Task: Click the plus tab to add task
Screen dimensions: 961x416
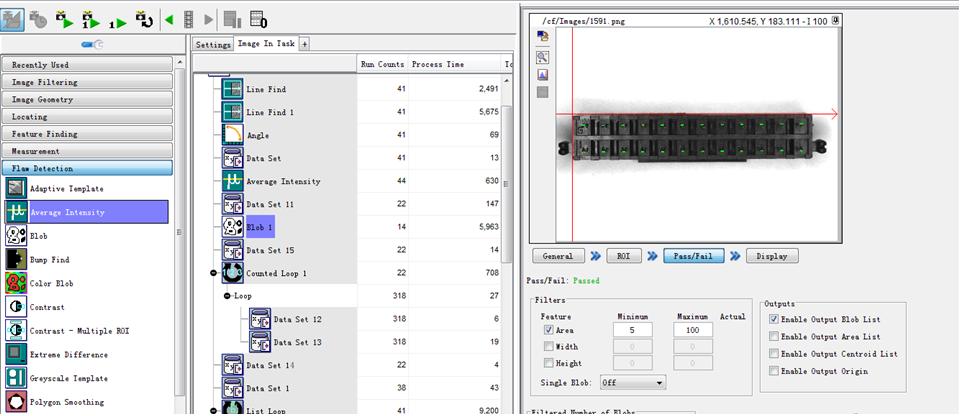Action: 304,44
